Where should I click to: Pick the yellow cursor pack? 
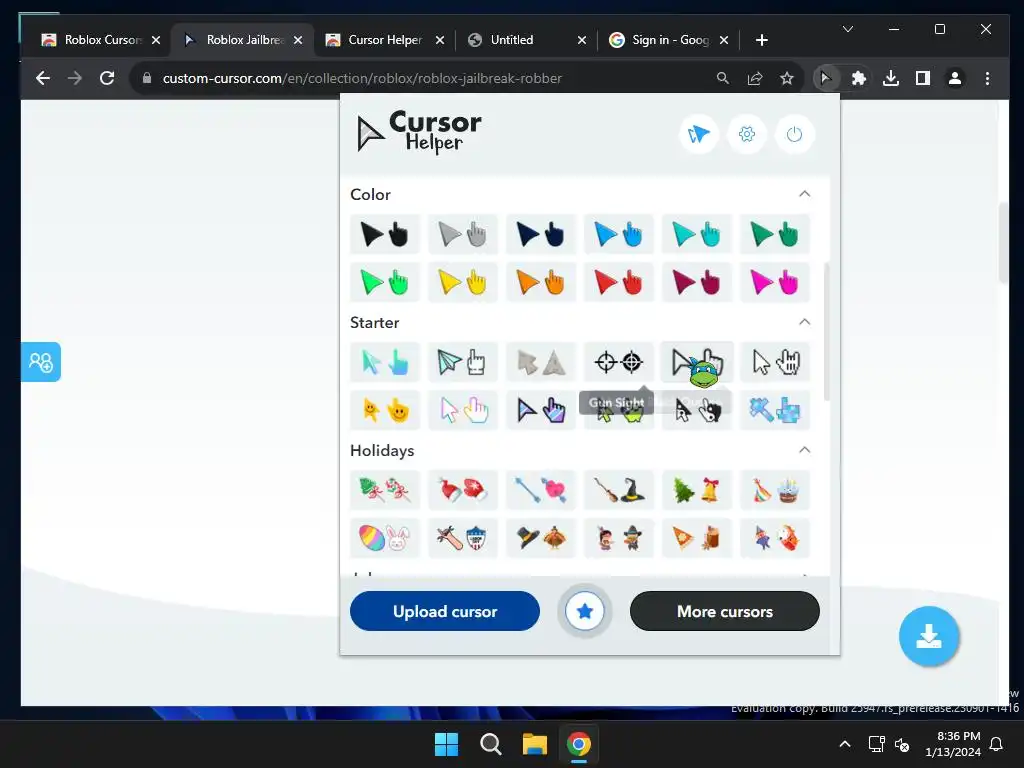coord(462,282)
